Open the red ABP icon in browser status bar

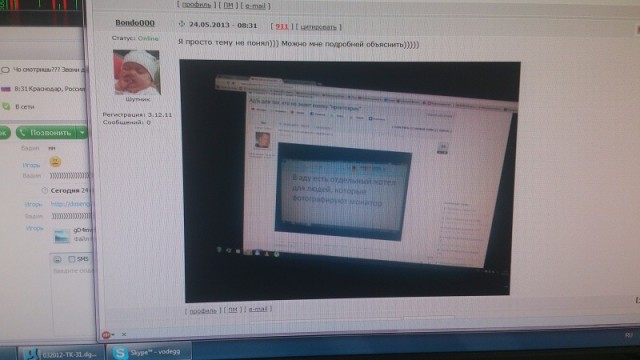tap(106, 335)
